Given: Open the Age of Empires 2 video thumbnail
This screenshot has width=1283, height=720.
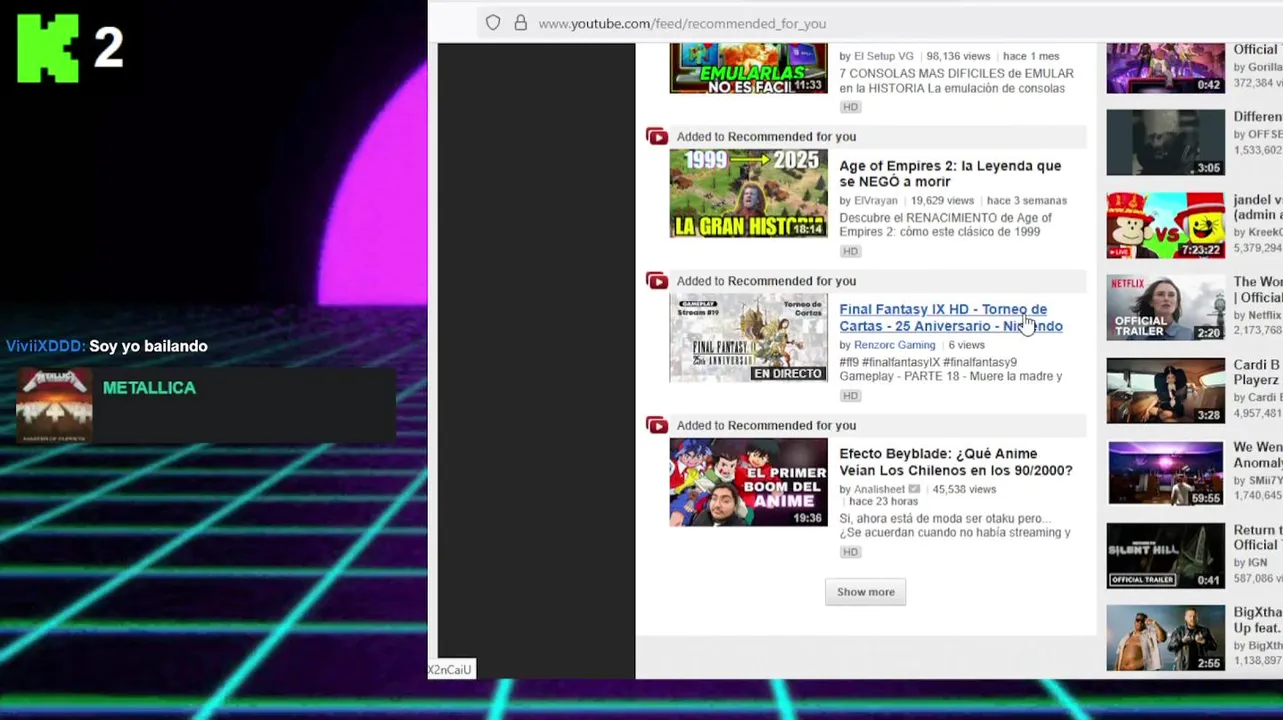Looking at the screenshot, I should (x=748, y=193).
